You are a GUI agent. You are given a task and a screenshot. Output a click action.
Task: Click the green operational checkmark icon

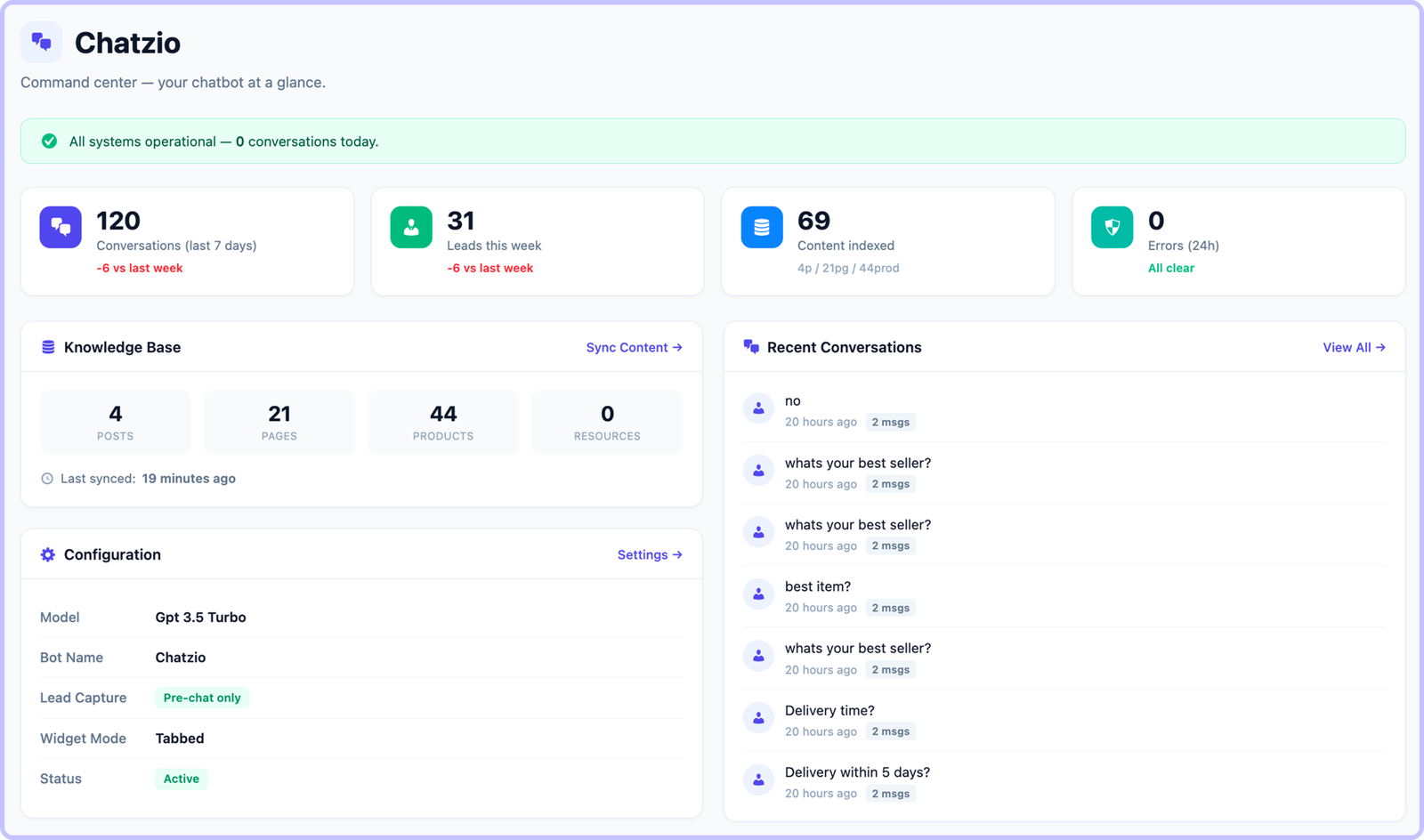pos(50,141)
